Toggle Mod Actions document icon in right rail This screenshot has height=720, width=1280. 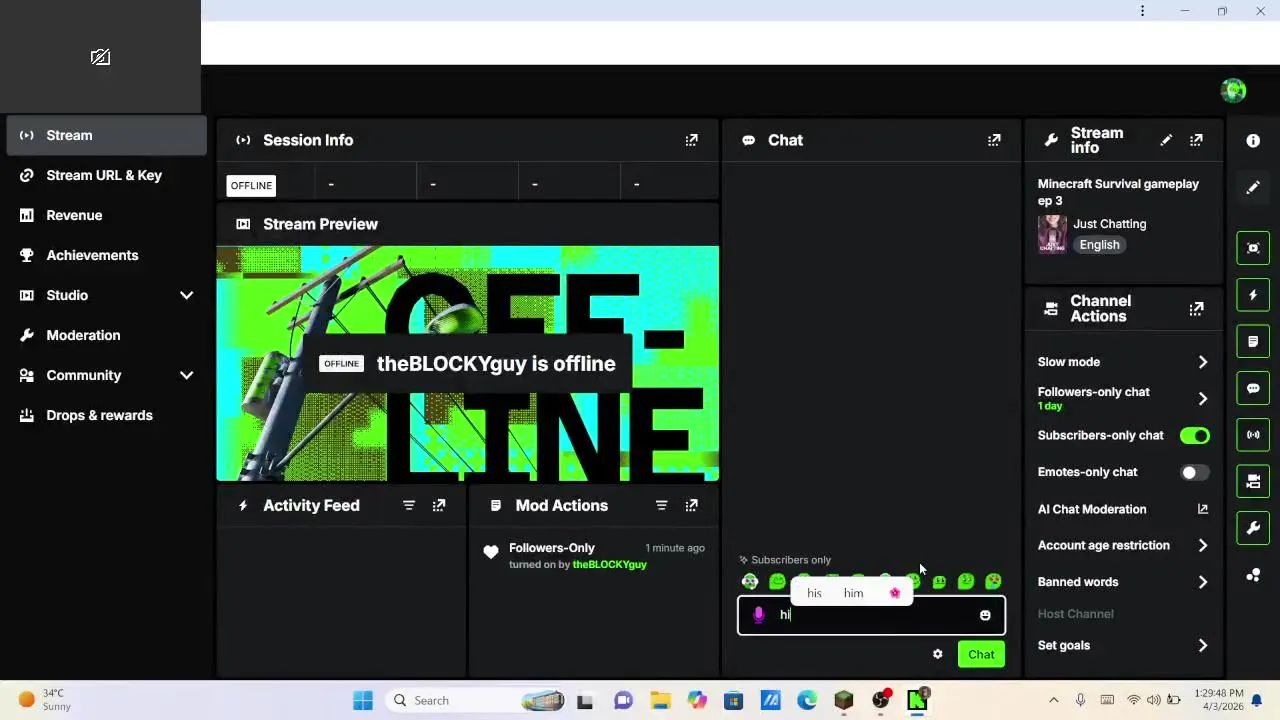point(1253,341)
